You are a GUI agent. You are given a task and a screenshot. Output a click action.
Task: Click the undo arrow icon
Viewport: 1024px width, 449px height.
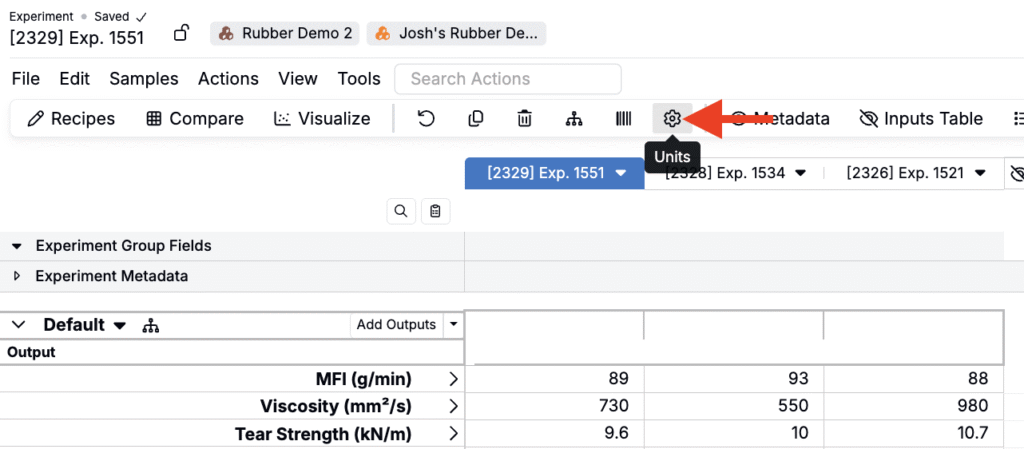point(426,119)
